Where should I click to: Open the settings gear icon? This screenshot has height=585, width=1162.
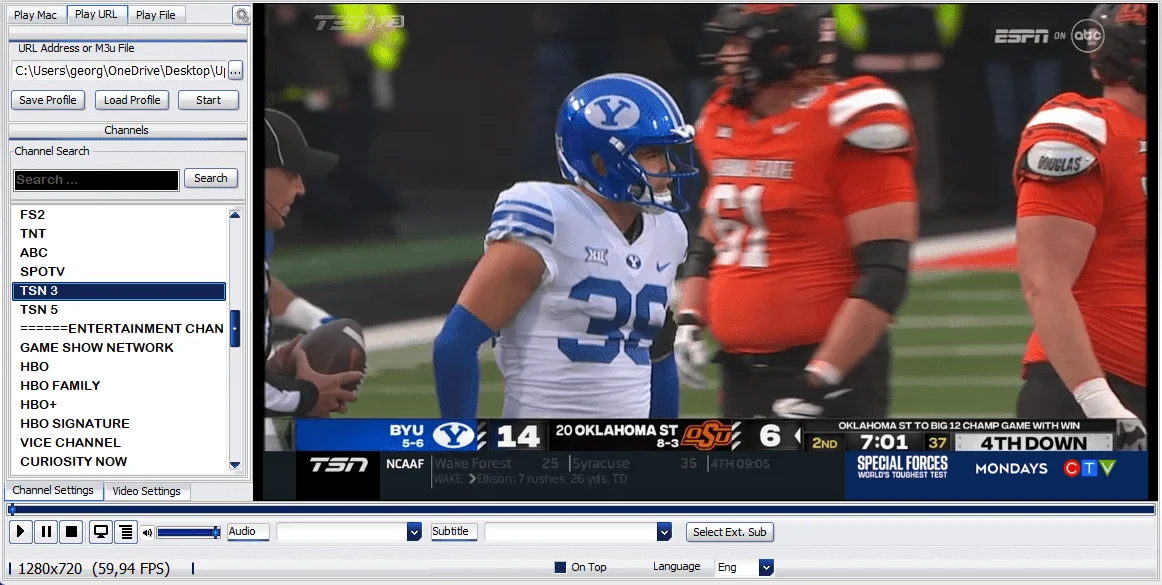click(x=241, y=15)
